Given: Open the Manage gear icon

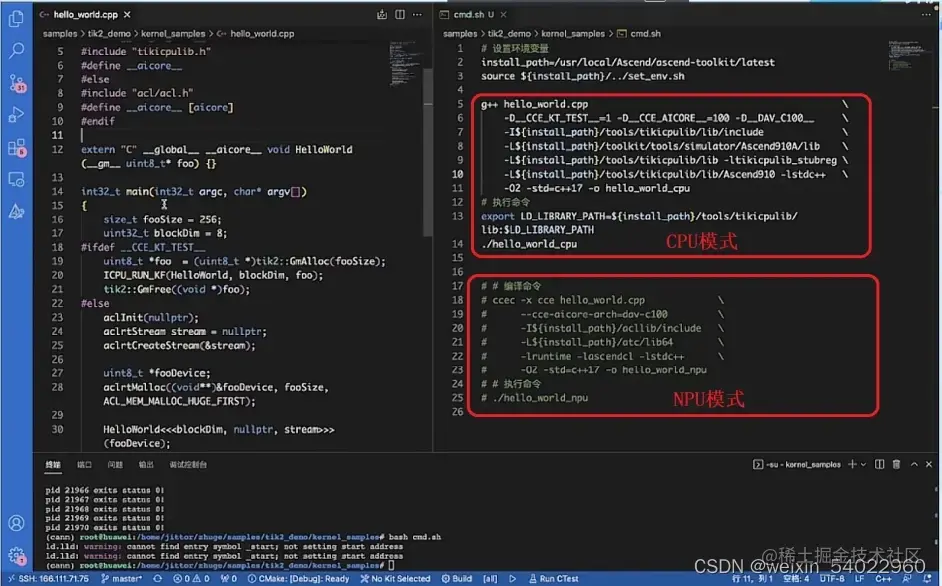Looking at the screenshot, I should click(16, 555).
